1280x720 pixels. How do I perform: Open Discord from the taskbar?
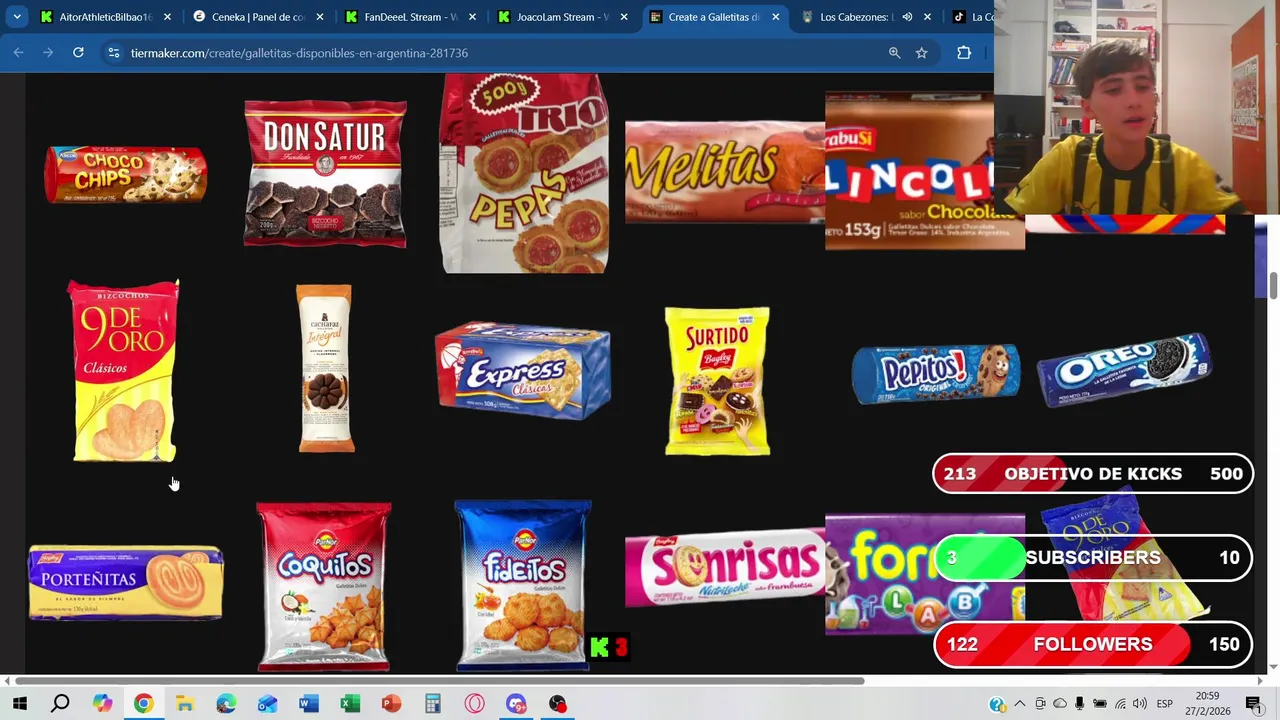pyautogui.click(x=516, y=703)
